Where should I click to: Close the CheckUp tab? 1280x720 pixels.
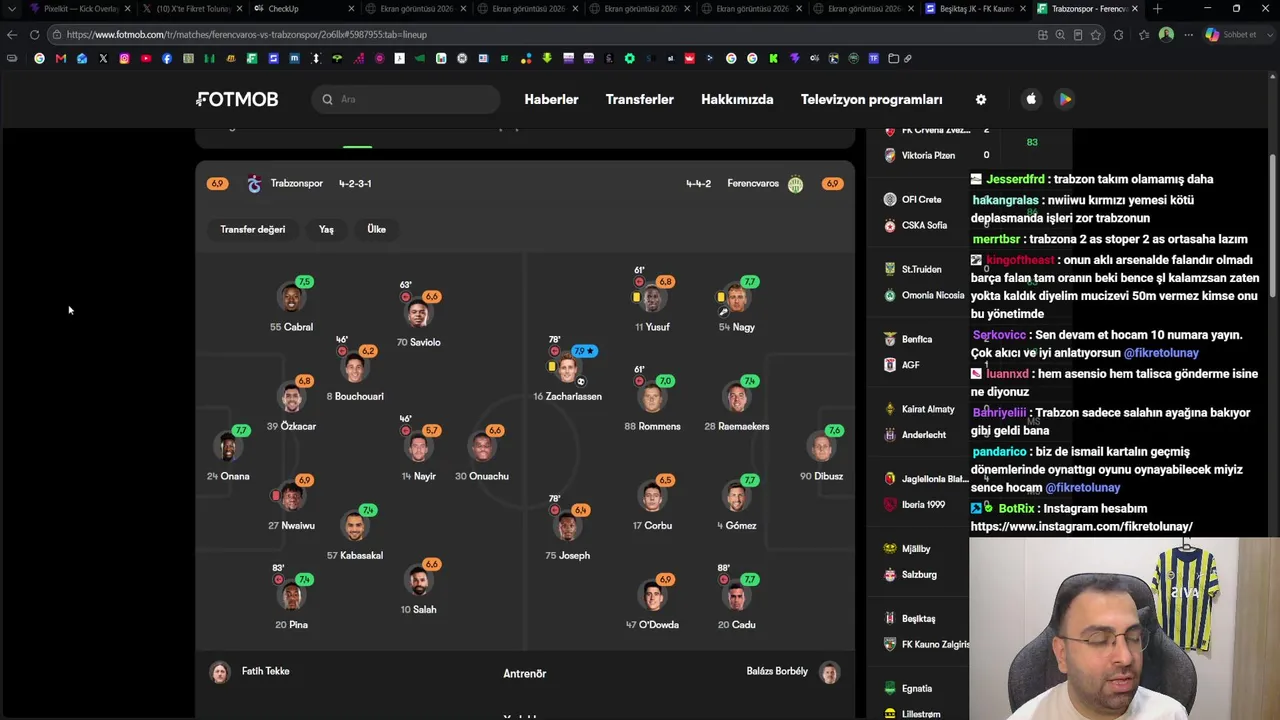coord(351,9)
